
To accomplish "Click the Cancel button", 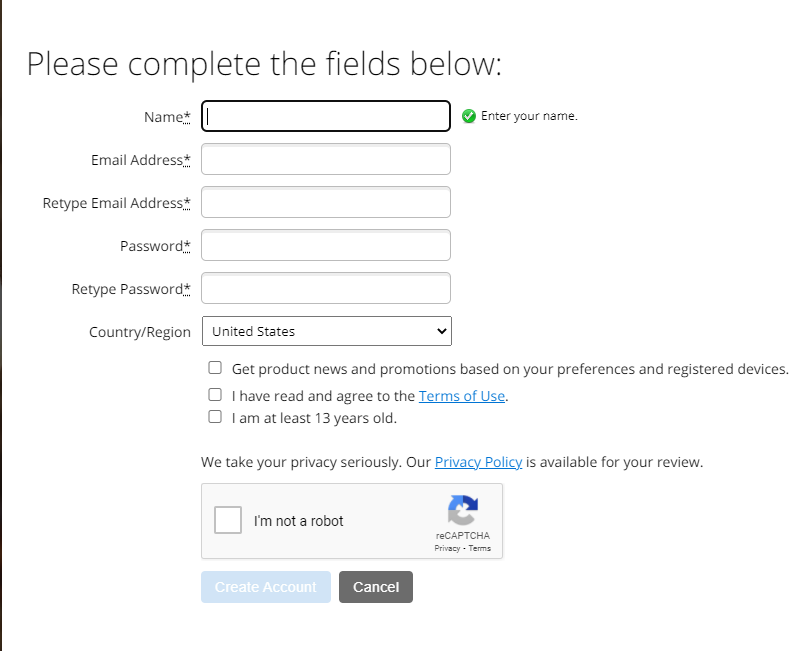I will tap(376, 587).
